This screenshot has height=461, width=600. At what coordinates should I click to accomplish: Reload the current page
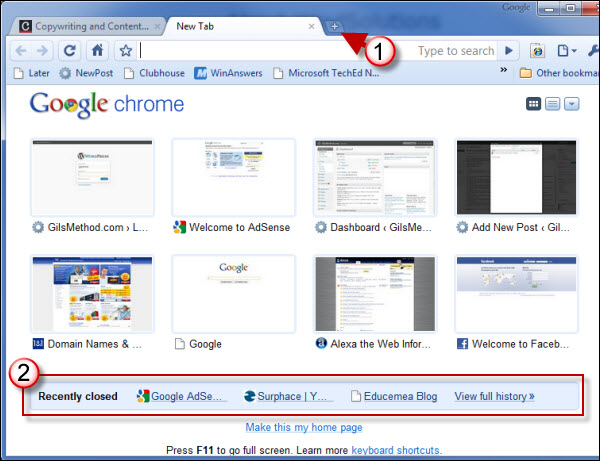69,50
